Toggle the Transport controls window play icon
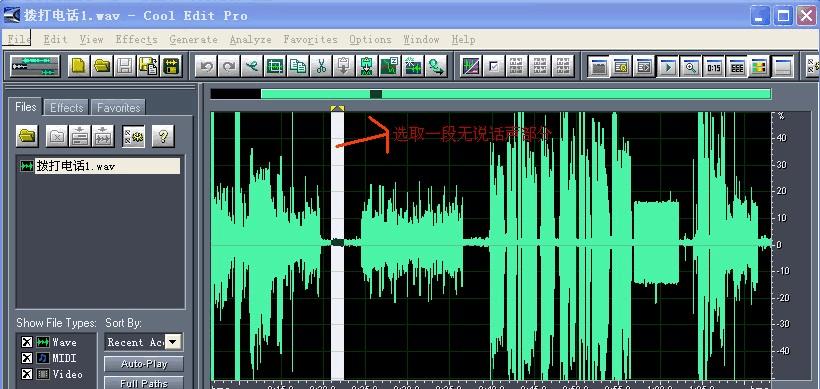 coord(667,66)
